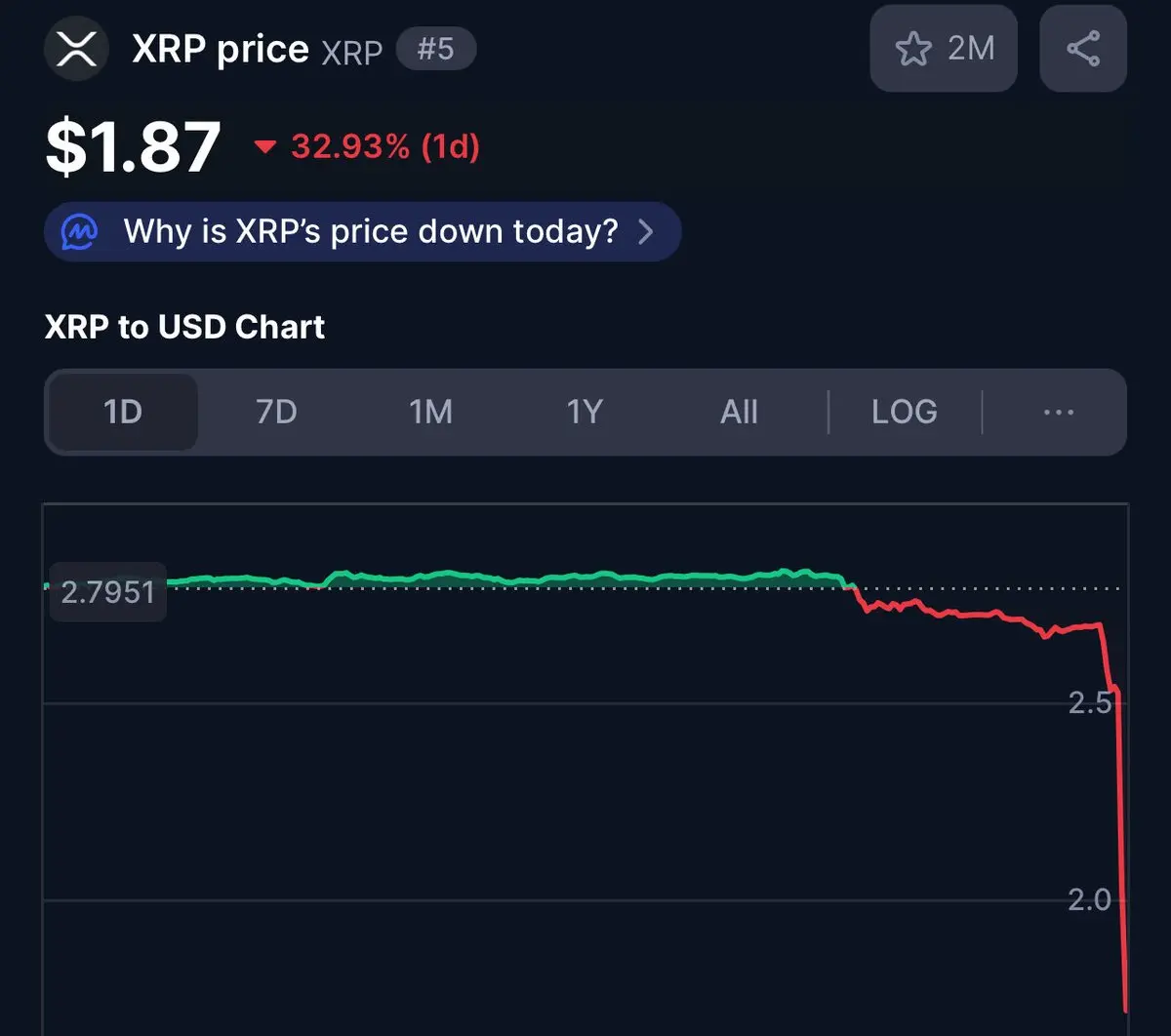Click the #5 rank badge

point(436,49)
